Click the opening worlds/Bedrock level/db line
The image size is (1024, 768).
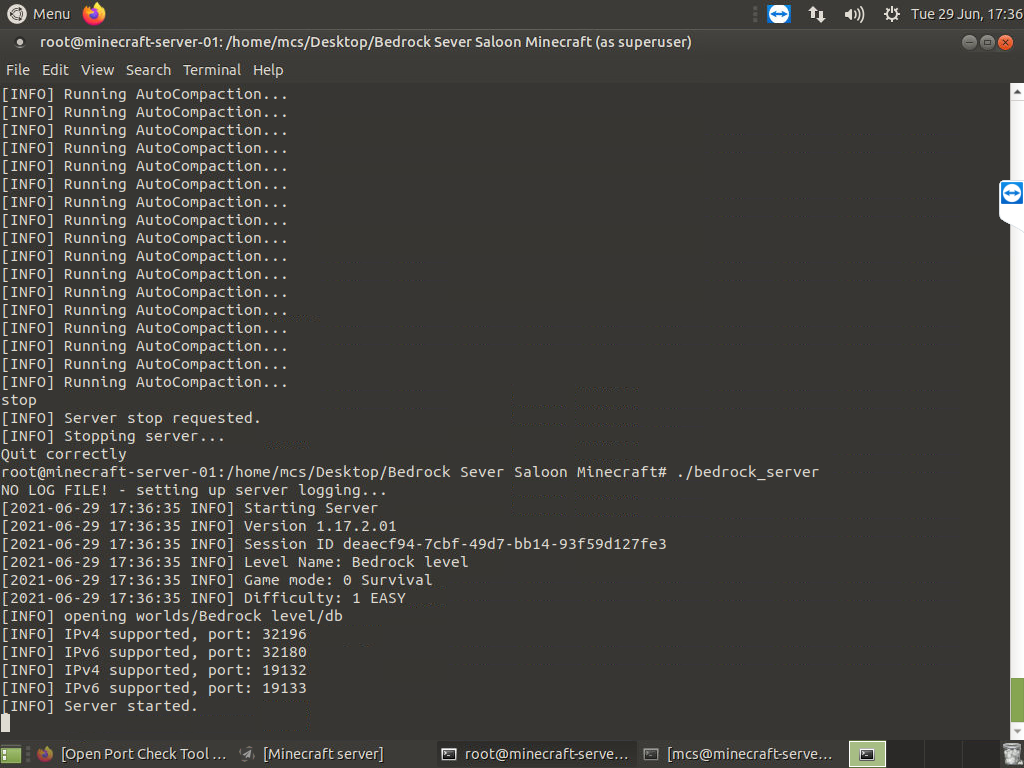coord(171,616)
